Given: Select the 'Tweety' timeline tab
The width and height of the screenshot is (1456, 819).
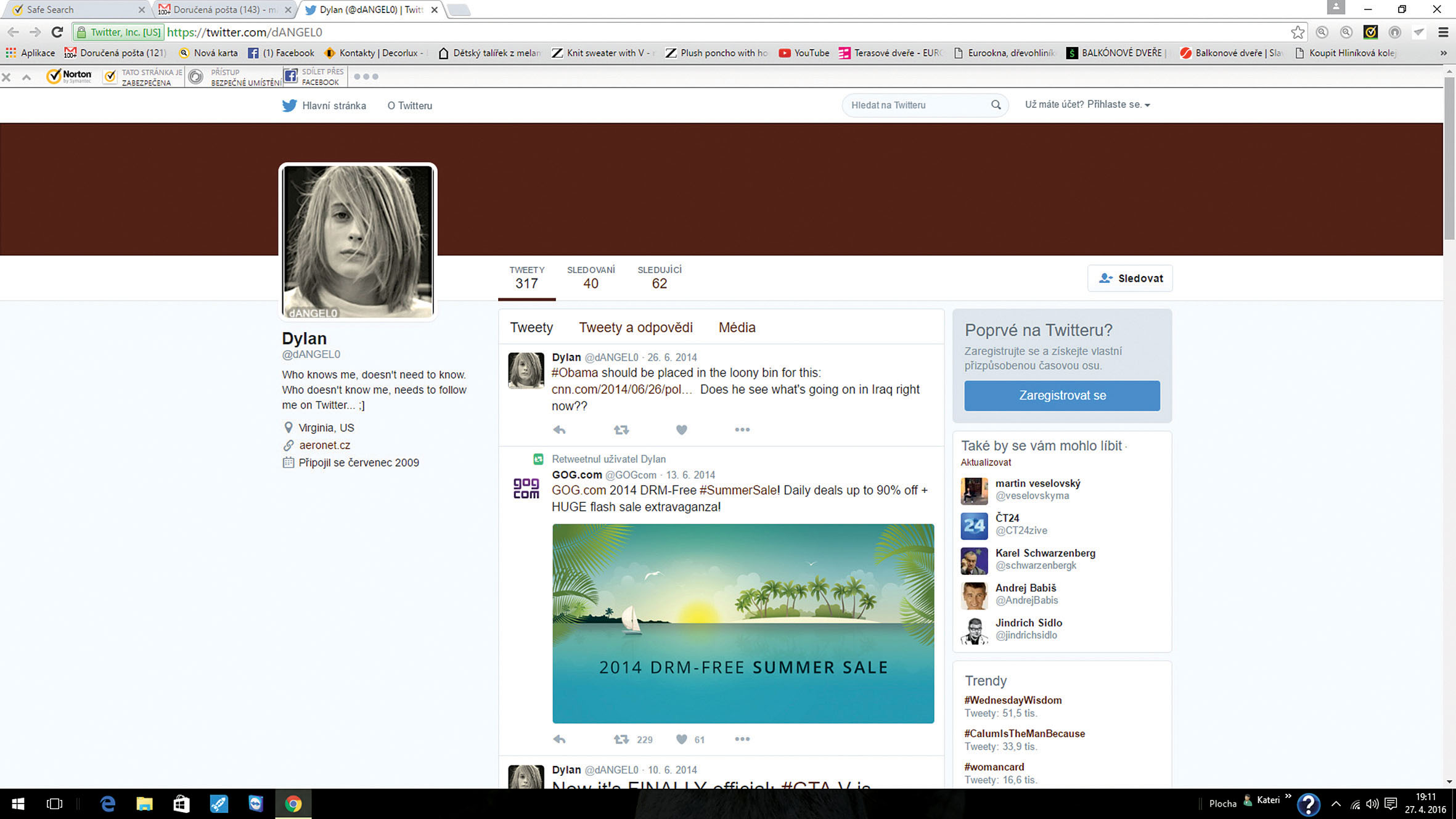Looking at the screenshot, I should [531, 327].
